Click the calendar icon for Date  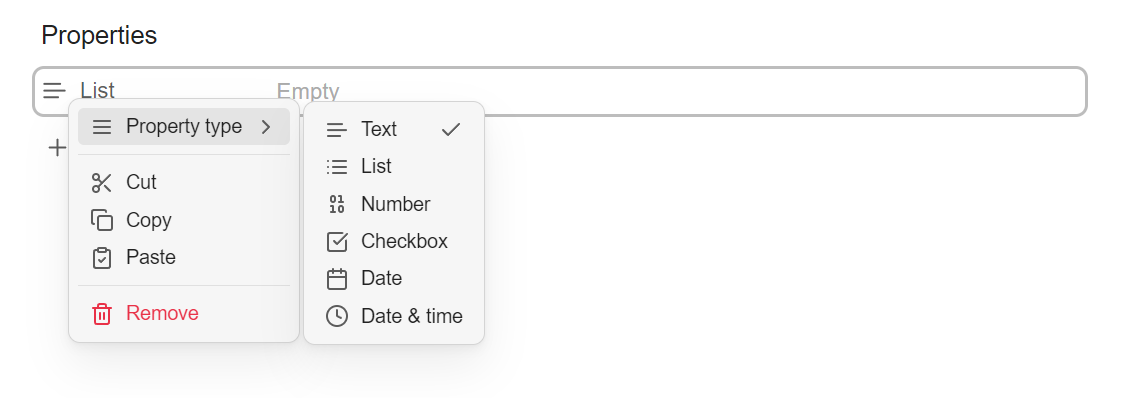click(336, 279)
